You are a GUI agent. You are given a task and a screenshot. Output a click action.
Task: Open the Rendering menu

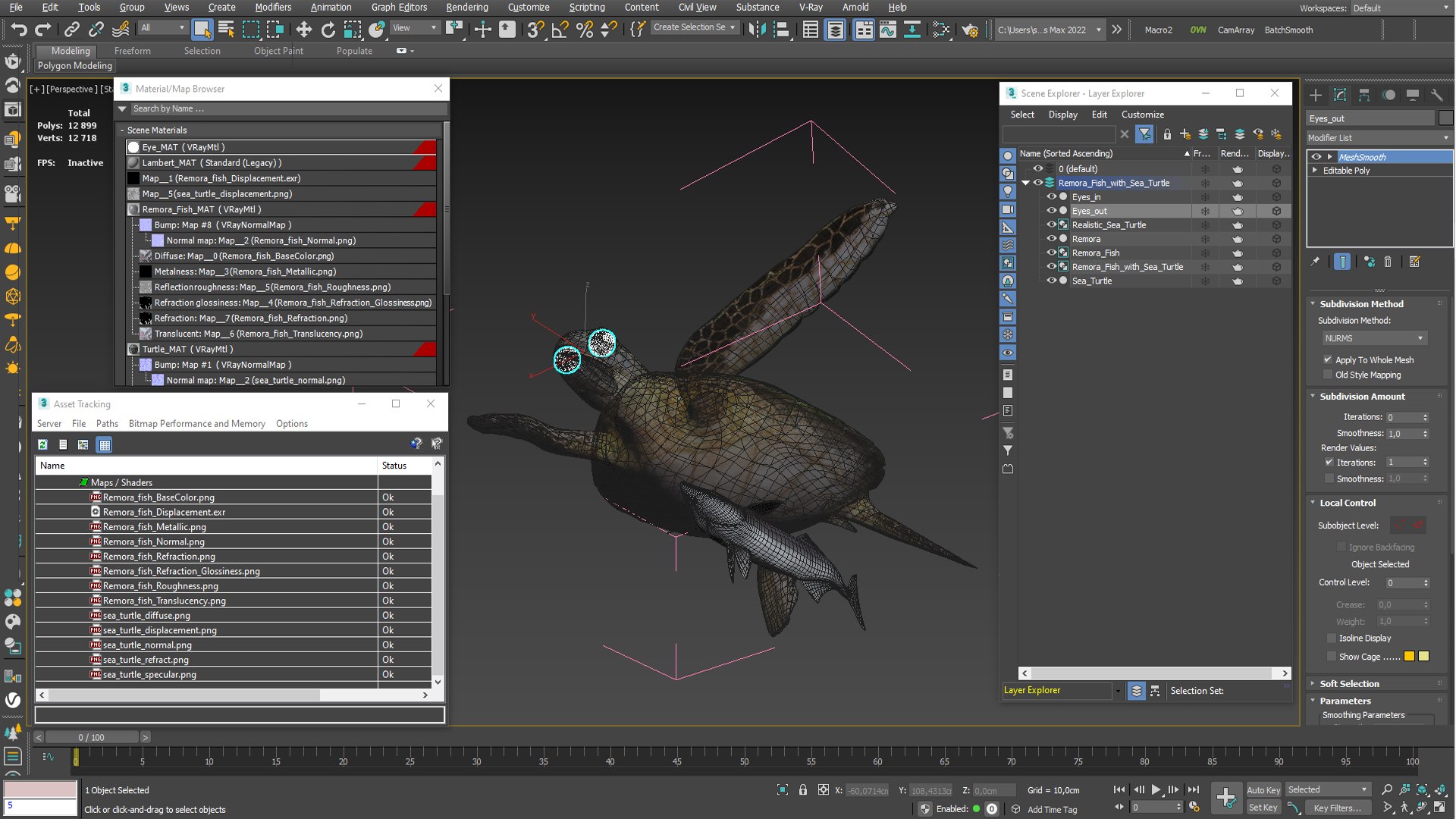click(x=467, y=7)
